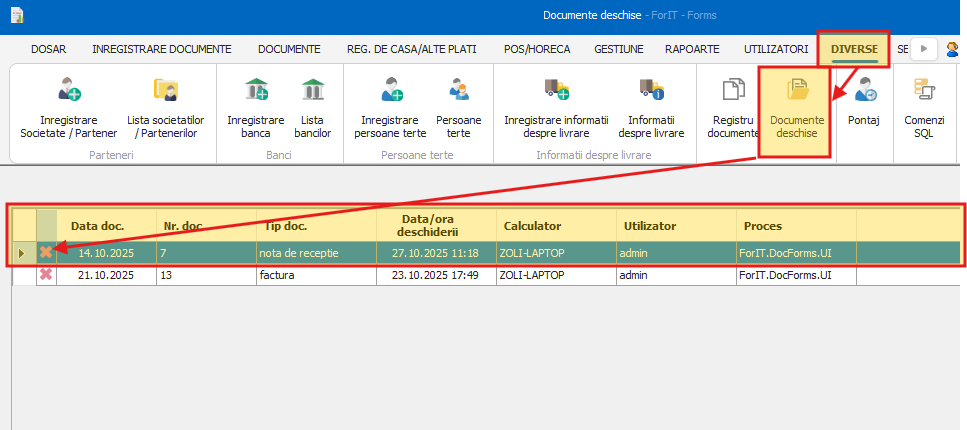Close the factura document row
The width and height of the screenshot is (967, 430).
[x=46, y=274]
